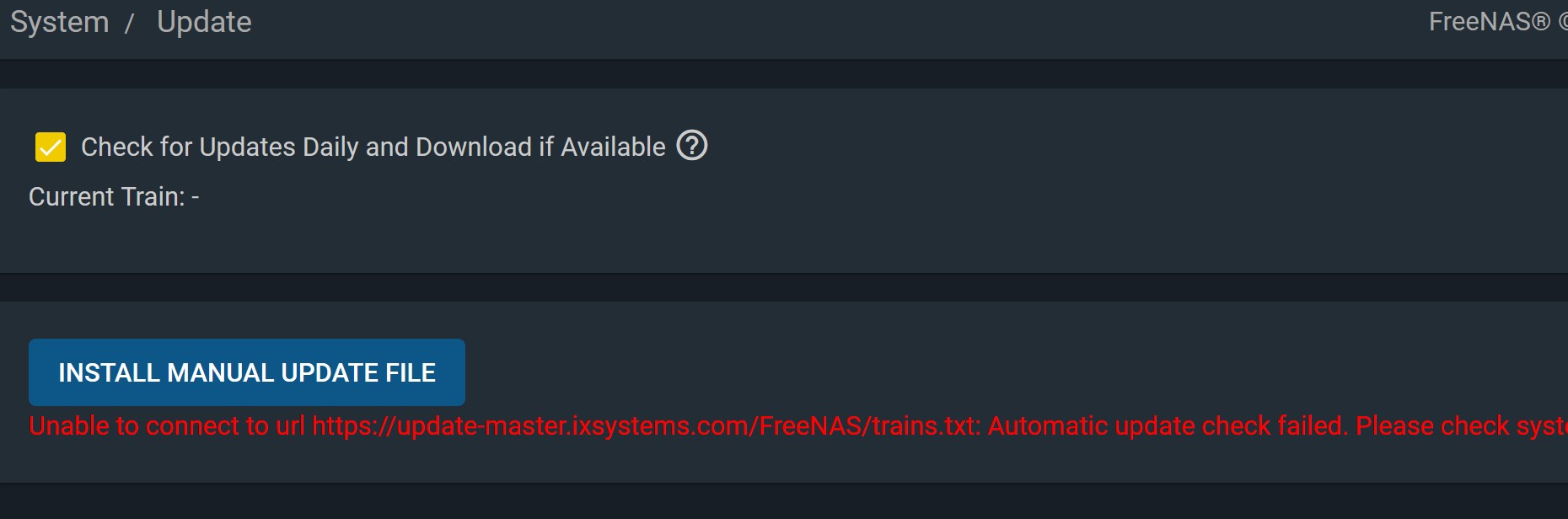Click the dark divider between the two cards
Image resolution: width=1568 pixels, height=519 pixels.
click(784, 287)
